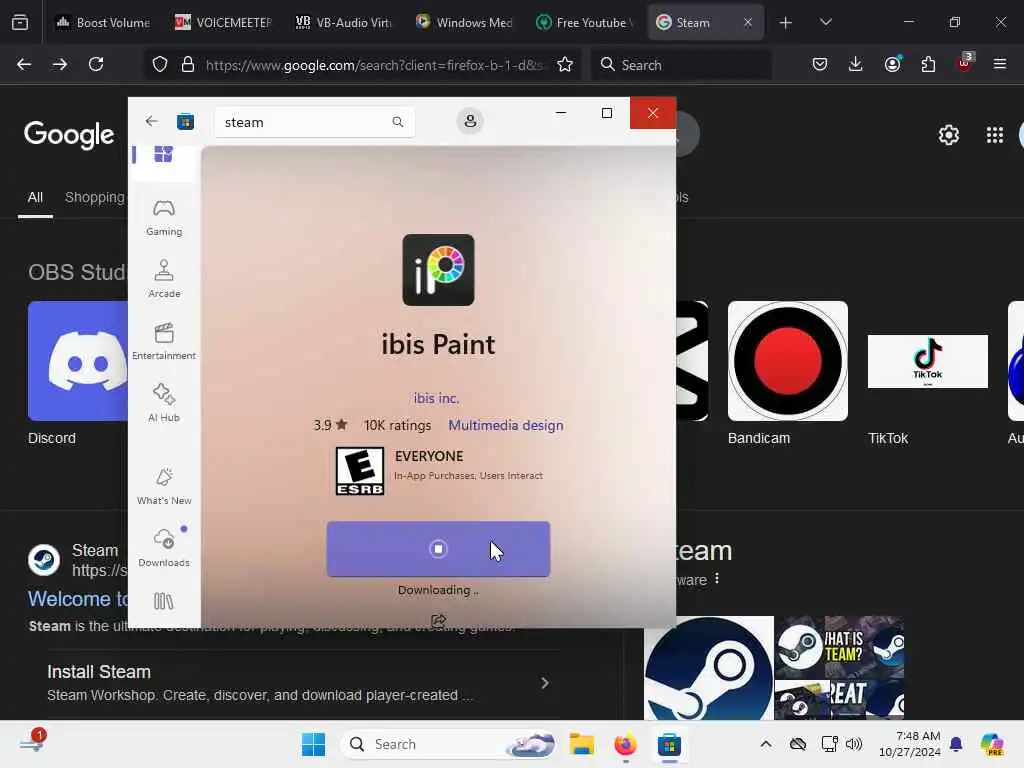Open Firefox downloads panel
Screen dimensions: 1024x768
click(x=856, y=64)
